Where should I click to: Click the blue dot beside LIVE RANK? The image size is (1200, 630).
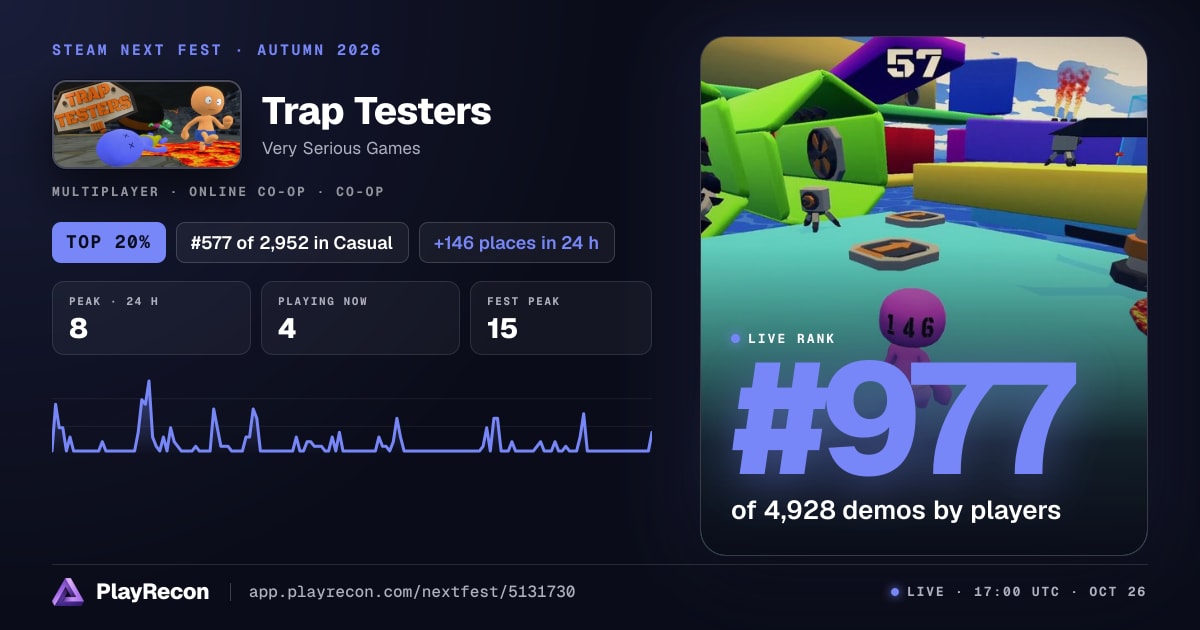click(x=736, y=339)
